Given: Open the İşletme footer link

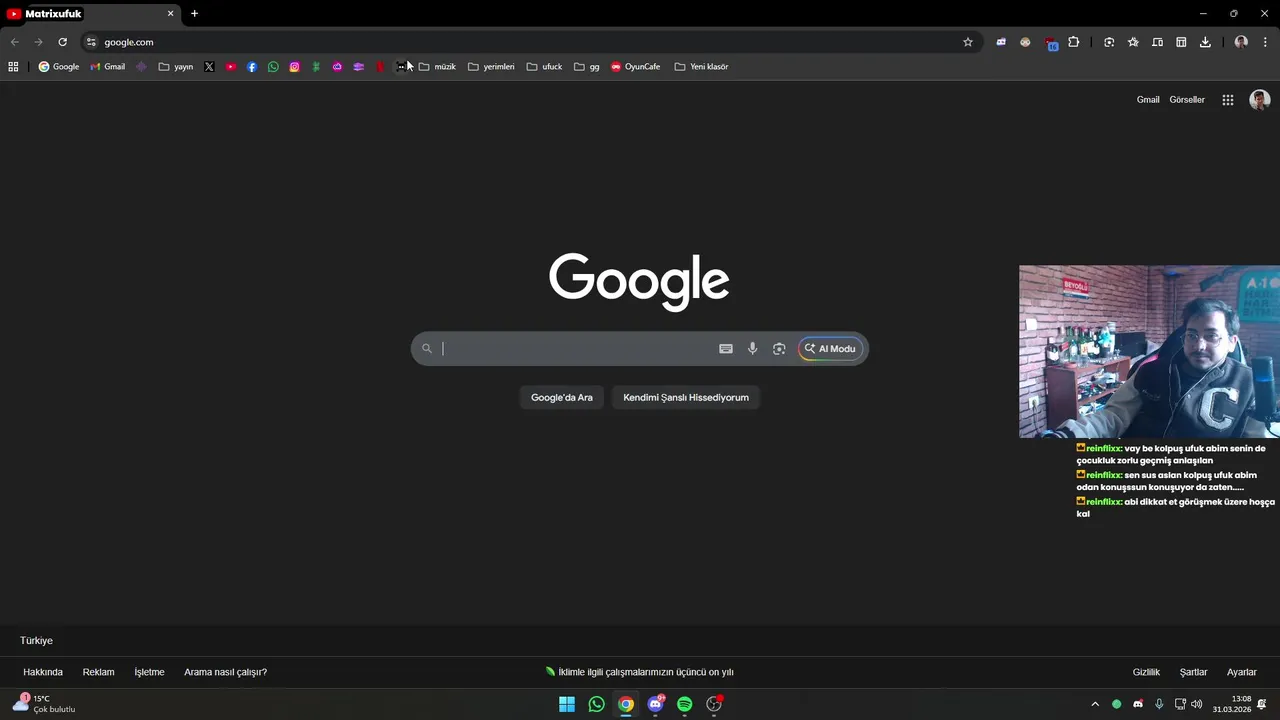Looking at the screenshot, I should pyautogui.click(x=149, y=672).
